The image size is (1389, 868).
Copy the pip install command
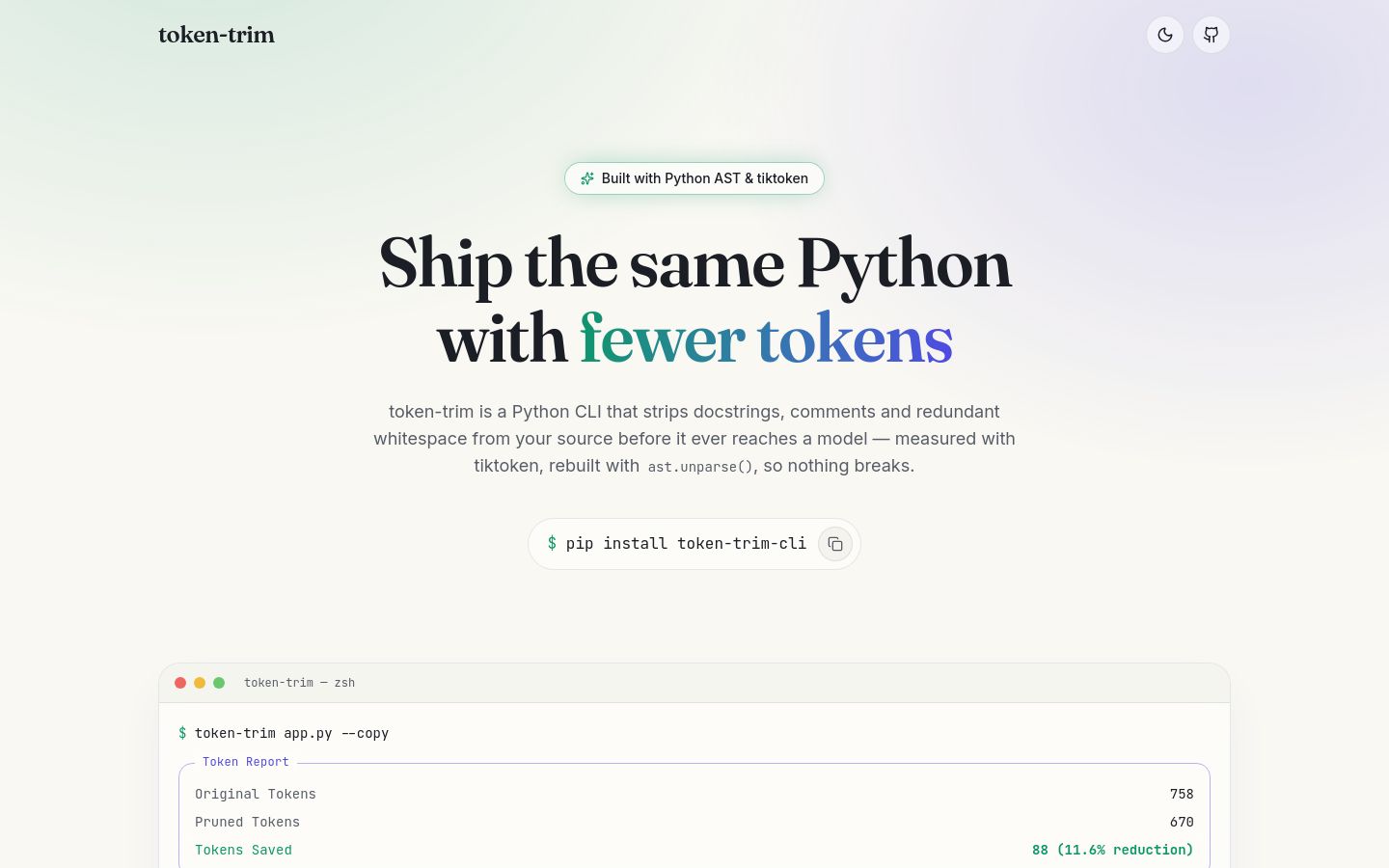(x=835, y=544)
